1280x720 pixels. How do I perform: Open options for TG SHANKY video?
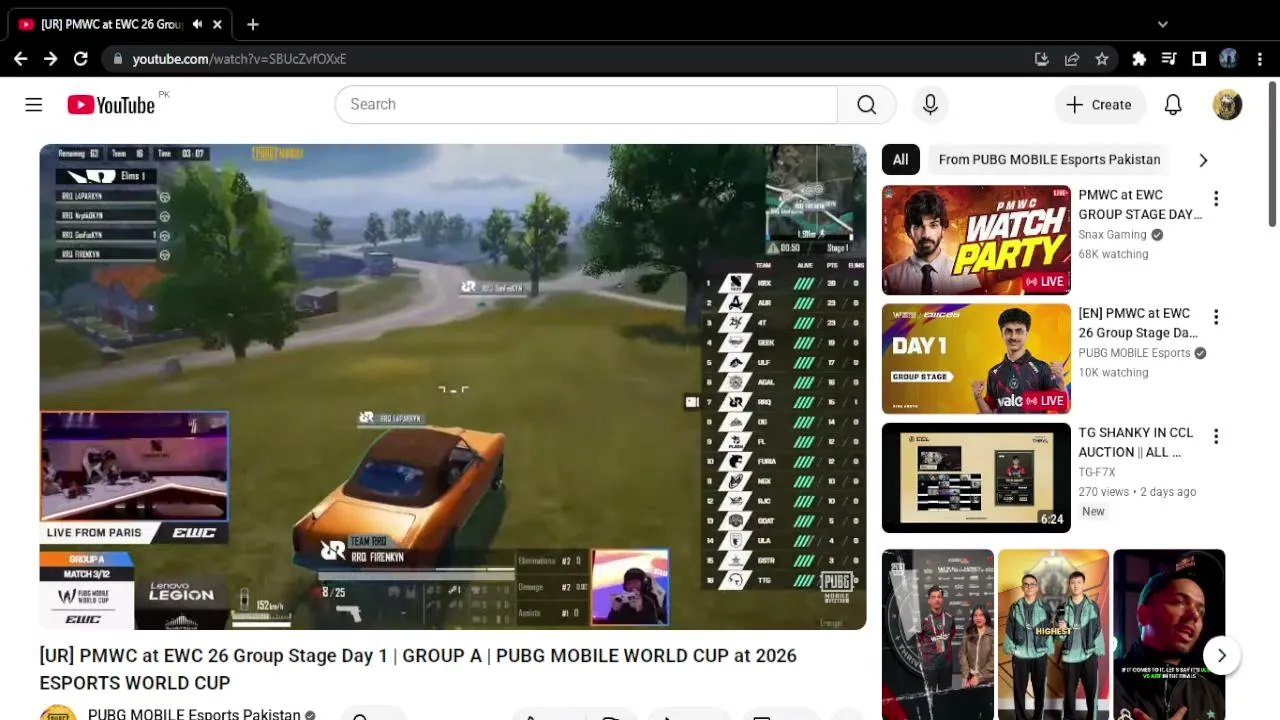click(1216, 436)
